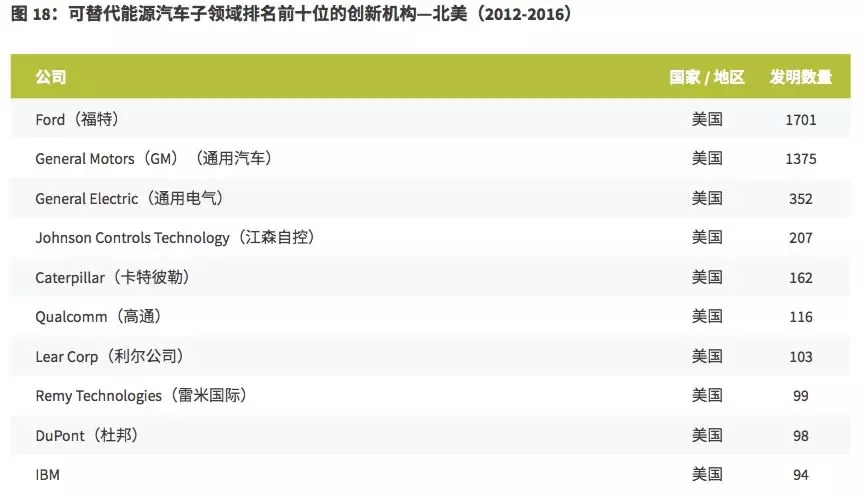Click 美国 in the Qualcomm row
Screen dimensions: 865x498
point(707,316)
